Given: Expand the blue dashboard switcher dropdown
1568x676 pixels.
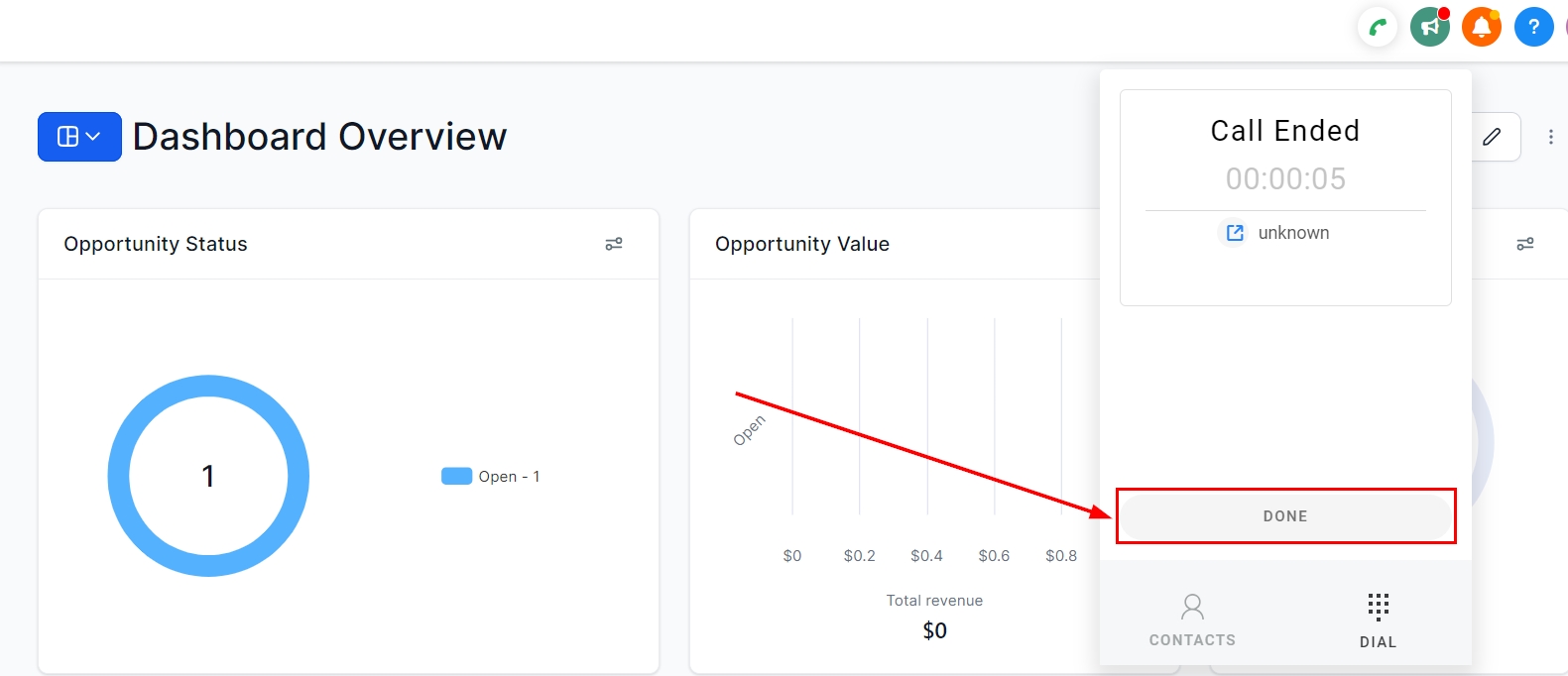Looking at the screenshot, I should 79,137.
